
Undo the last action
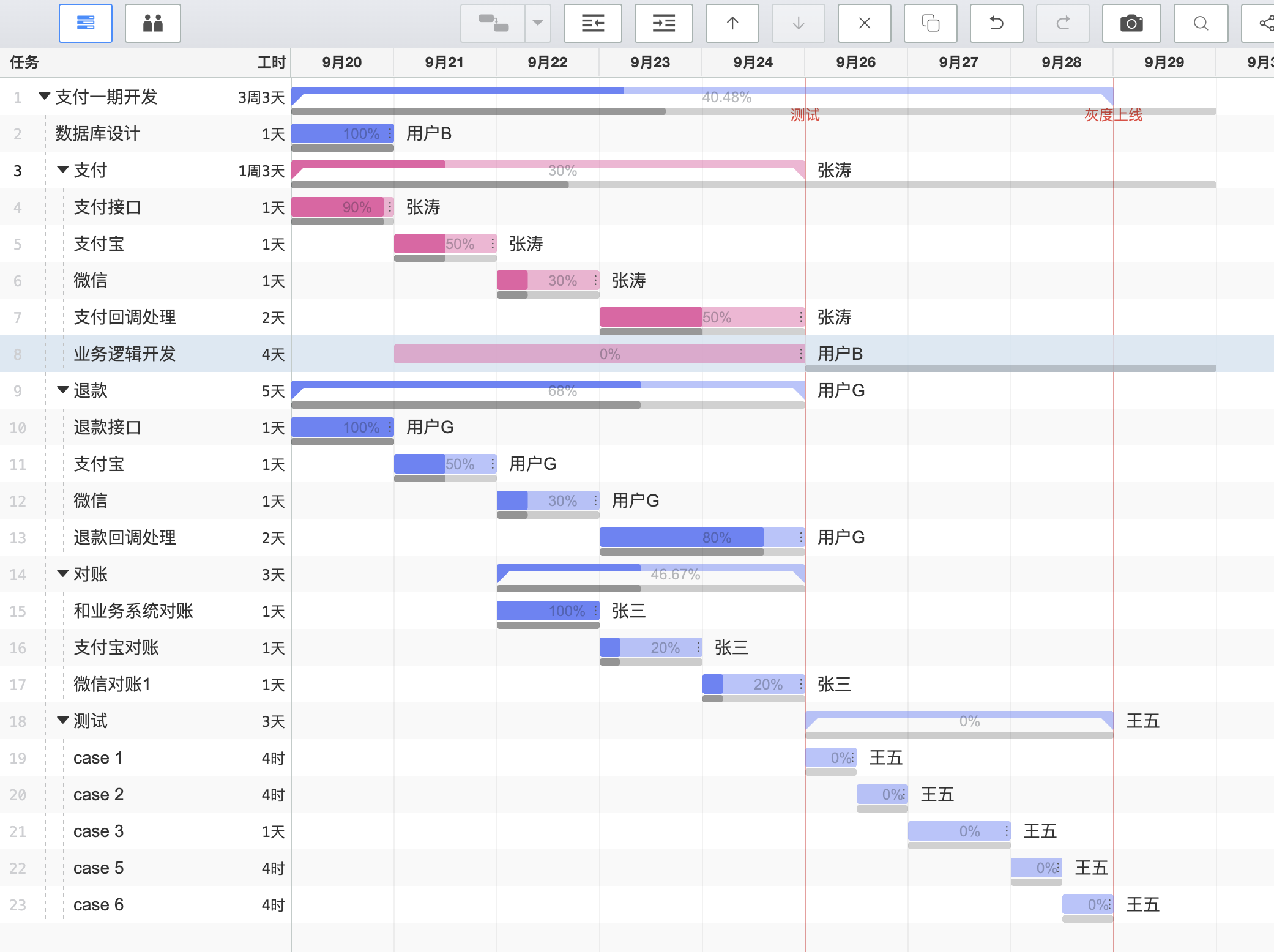(x=997, y=23)
